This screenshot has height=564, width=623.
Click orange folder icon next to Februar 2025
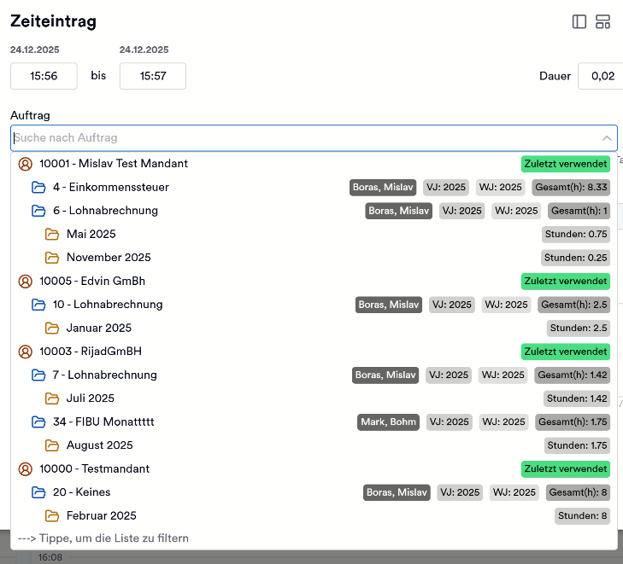click(x=53, y=516)
